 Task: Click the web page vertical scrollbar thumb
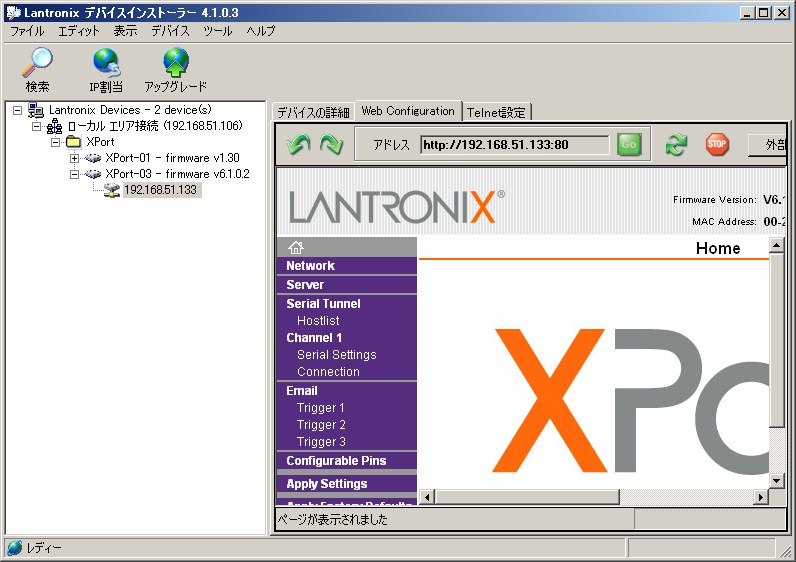(x=777, y=340)
